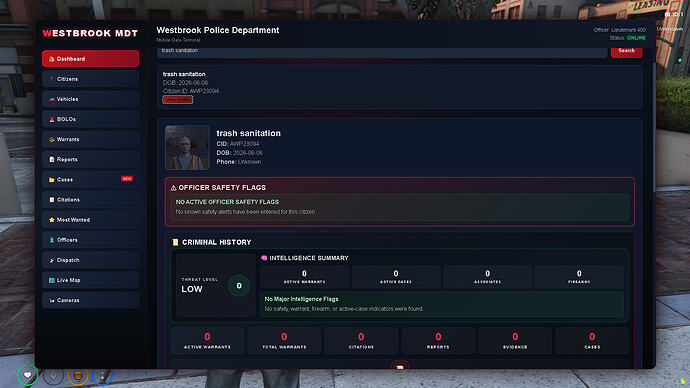Click the heart health HUD icon
The image size is (690, 388).
(x=27, y=375)
